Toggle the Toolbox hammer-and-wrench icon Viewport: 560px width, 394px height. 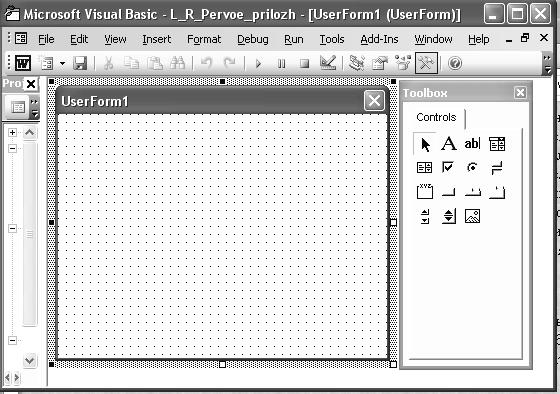[426, 63]
